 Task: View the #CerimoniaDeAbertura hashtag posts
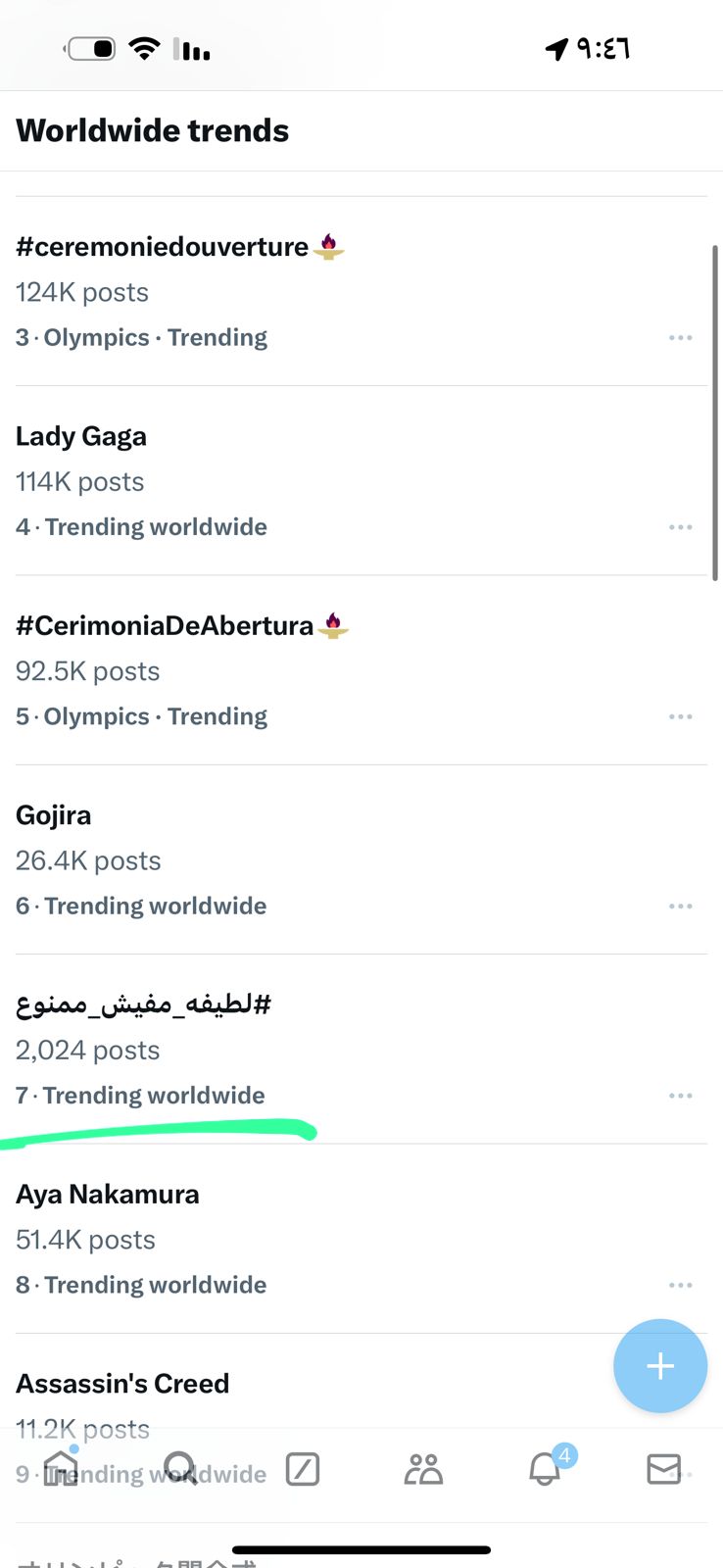[x=165, y=625]
